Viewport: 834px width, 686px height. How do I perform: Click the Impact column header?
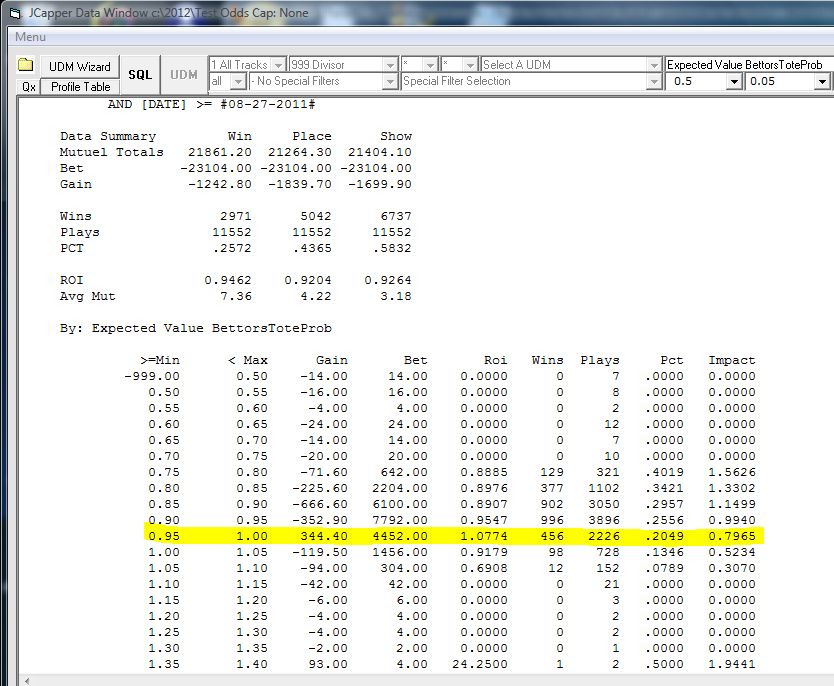tap(732, 360)
